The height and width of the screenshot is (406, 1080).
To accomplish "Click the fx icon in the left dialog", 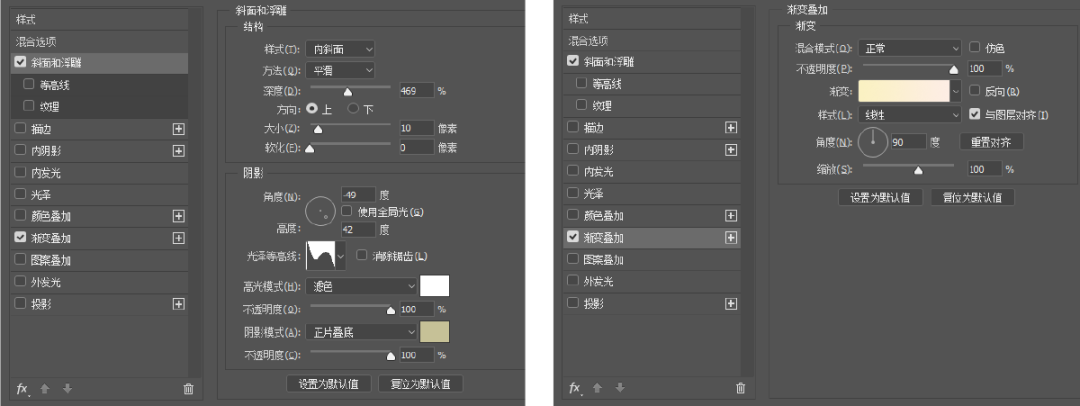I will point(22,387).
